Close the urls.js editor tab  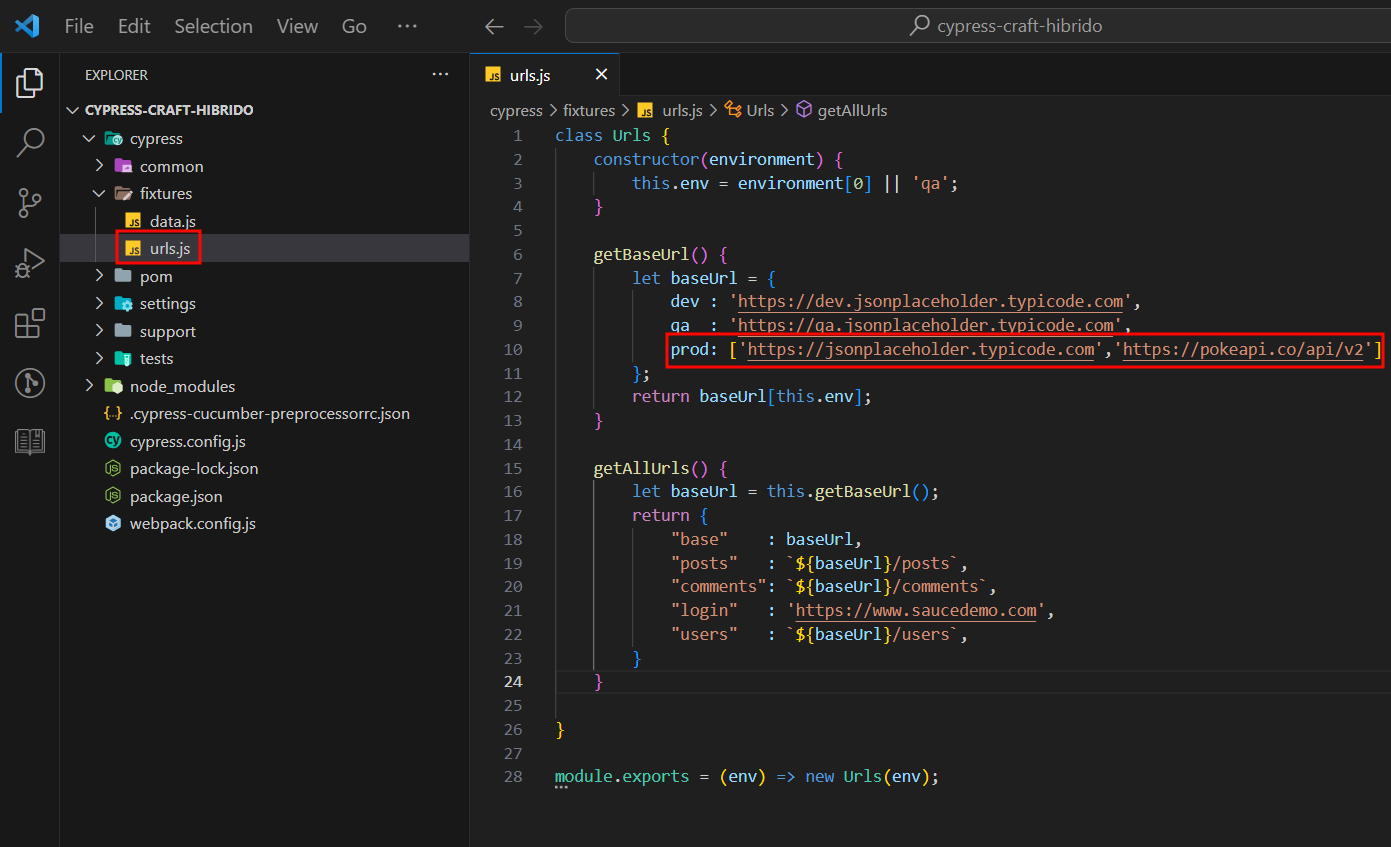601,75
